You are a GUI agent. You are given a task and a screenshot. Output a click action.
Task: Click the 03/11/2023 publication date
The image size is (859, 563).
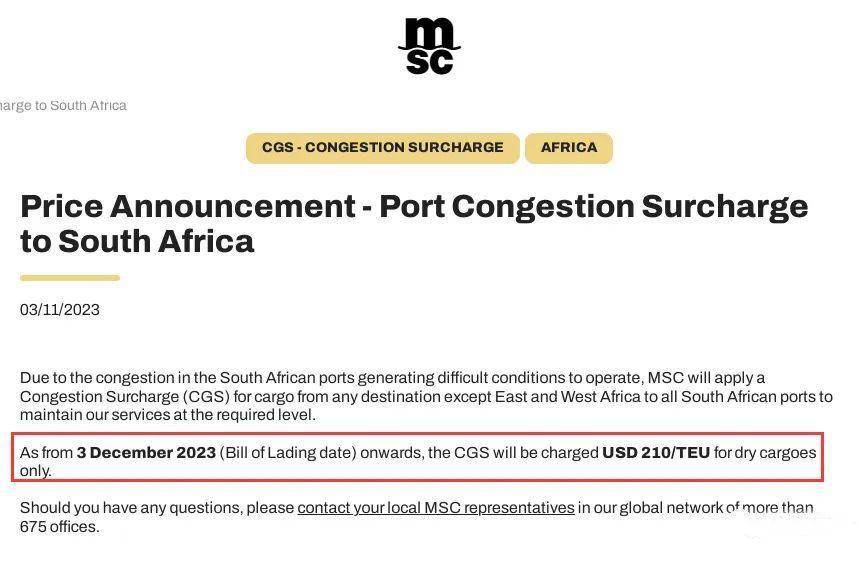tap(60, 310)
